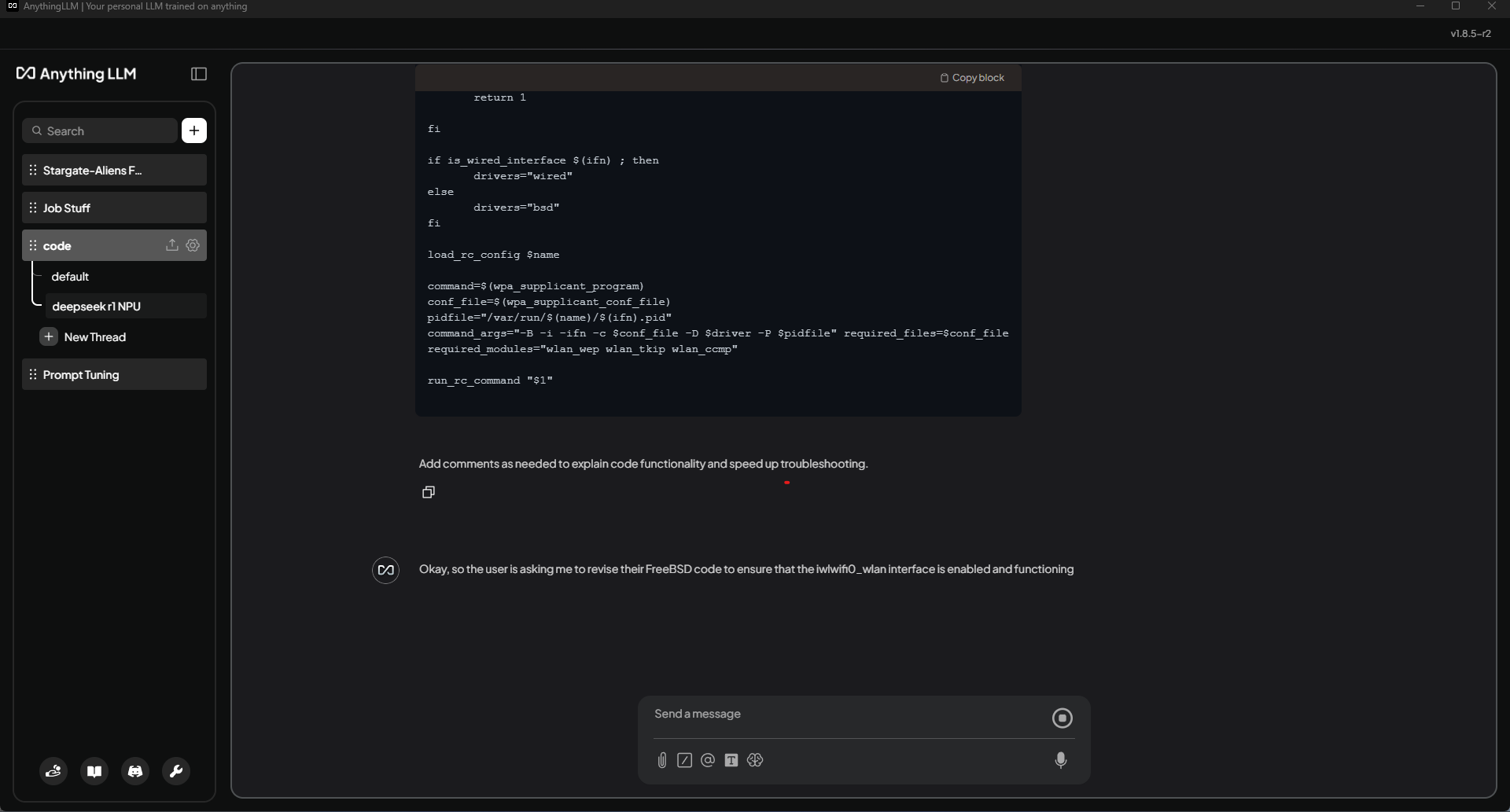
Task: Grab drag handle of Stargate-Aliens workspace
Action: point(33,170)
